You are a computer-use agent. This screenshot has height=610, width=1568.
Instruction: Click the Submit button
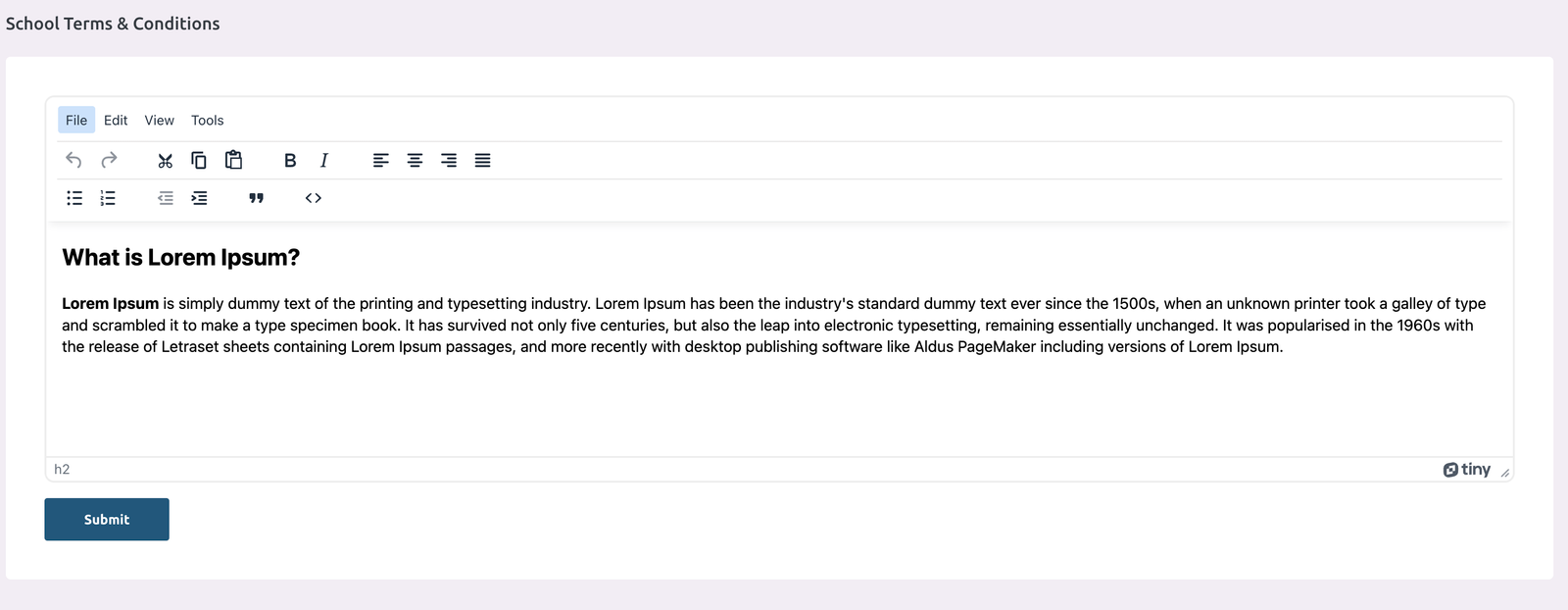(x=107, y=519)
